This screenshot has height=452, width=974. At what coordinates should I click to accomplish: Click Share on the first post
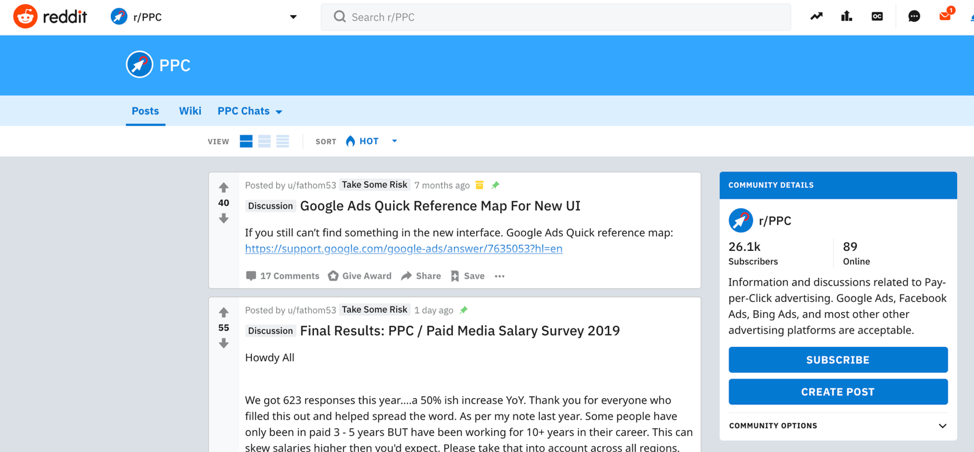421,276
